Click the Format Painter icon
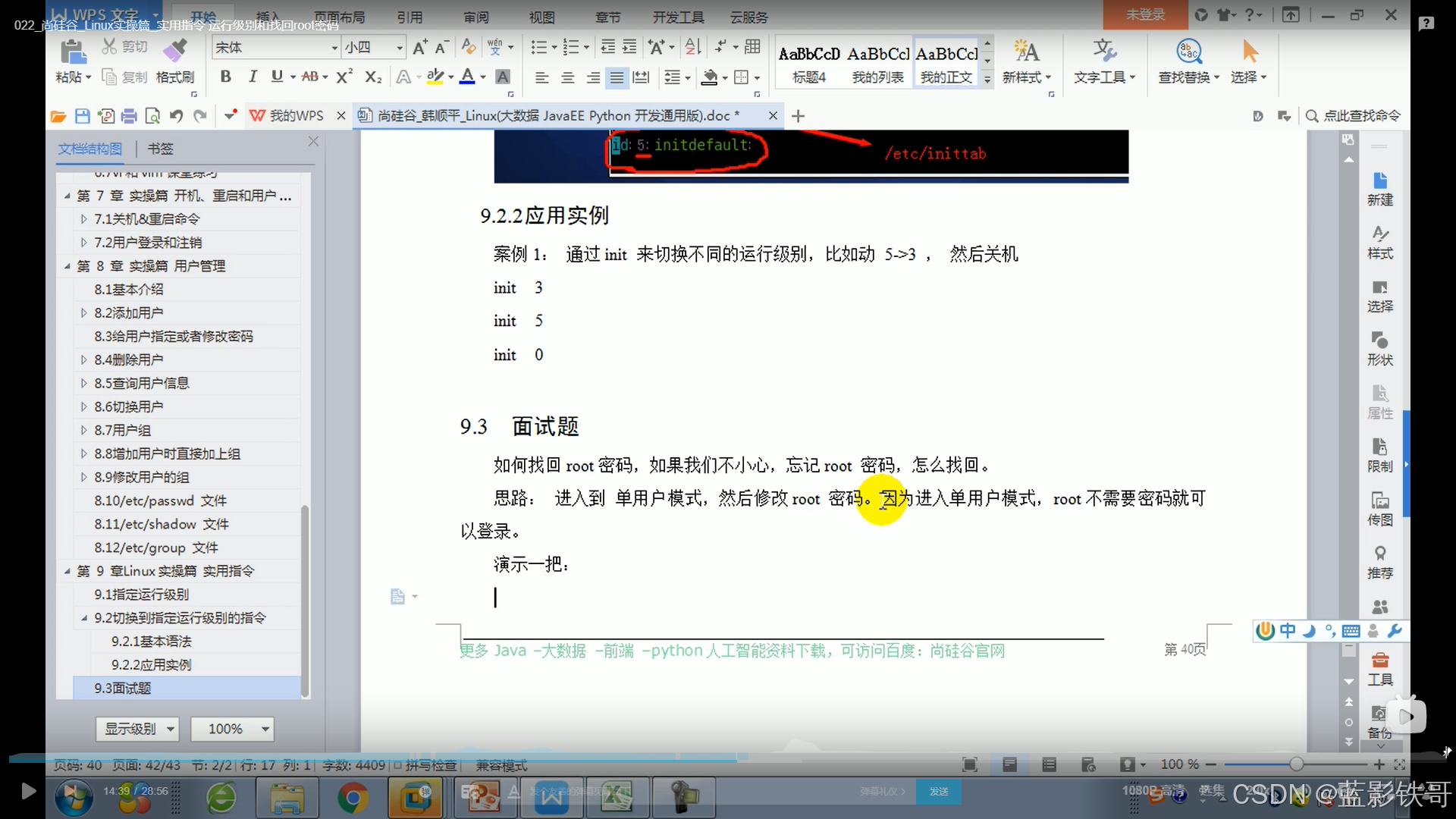The height and width of the screenshot is (819, 1456). [175, 51]
